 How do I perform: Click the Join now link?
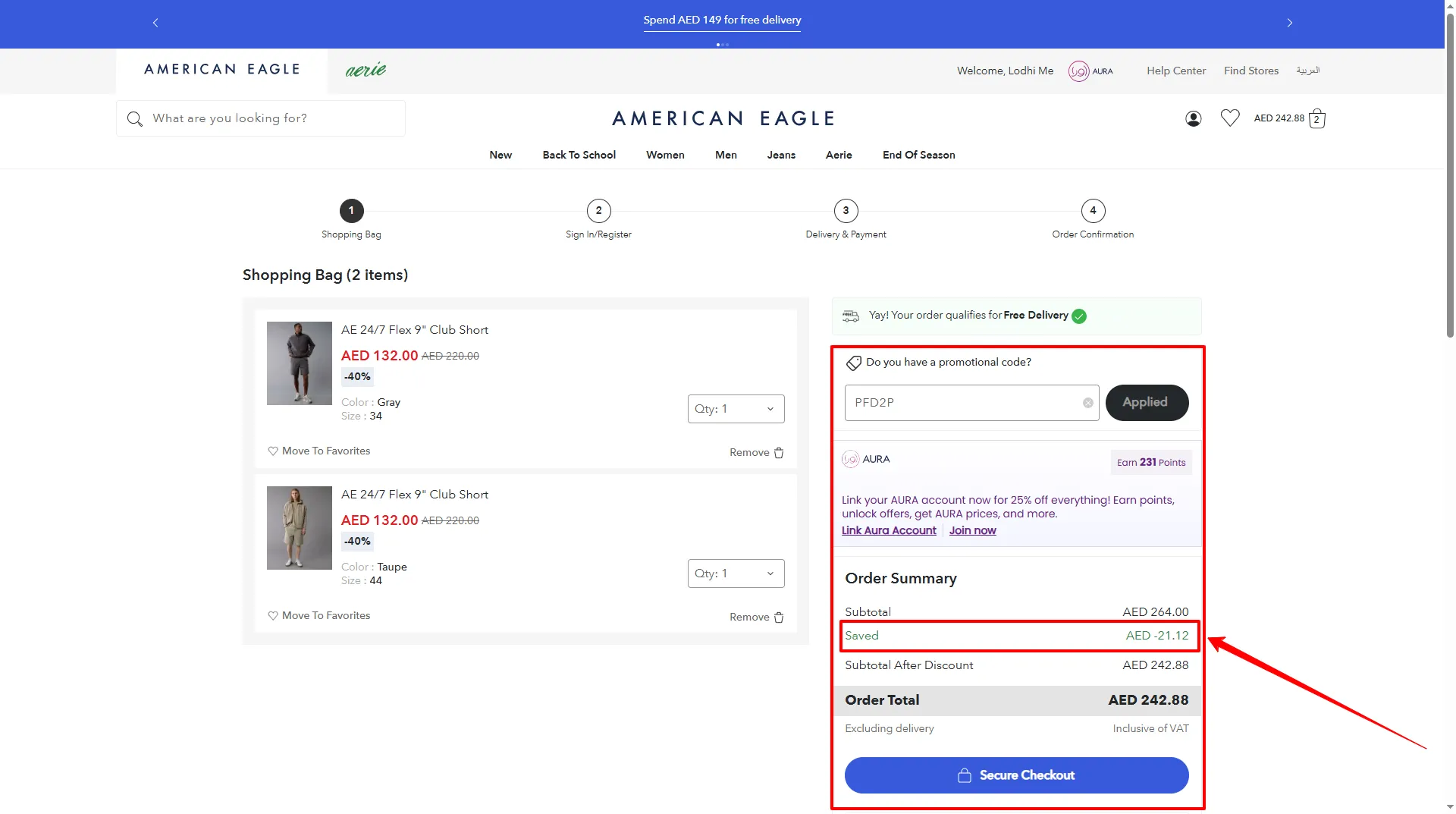point(972,530)
